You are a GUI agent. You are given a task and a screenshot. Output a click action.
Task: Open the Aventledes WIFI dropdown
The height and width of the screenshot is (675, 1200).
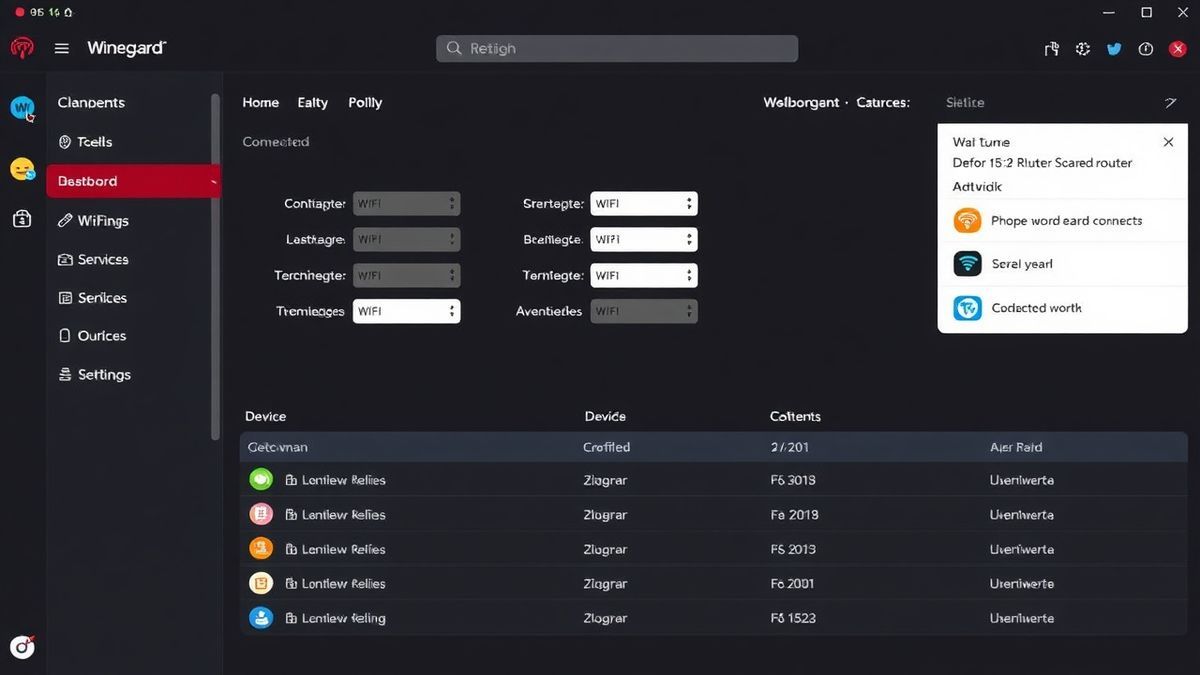coord(644,311)
